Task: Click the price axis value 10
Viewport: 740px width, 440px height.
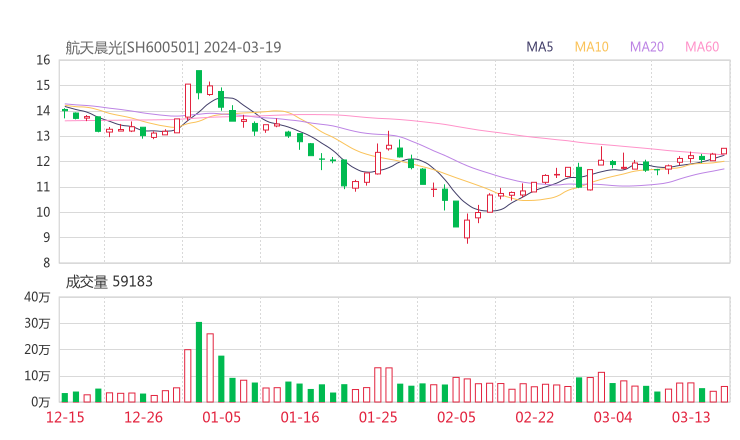Action: pyautogui.click(x=43, y=212)
